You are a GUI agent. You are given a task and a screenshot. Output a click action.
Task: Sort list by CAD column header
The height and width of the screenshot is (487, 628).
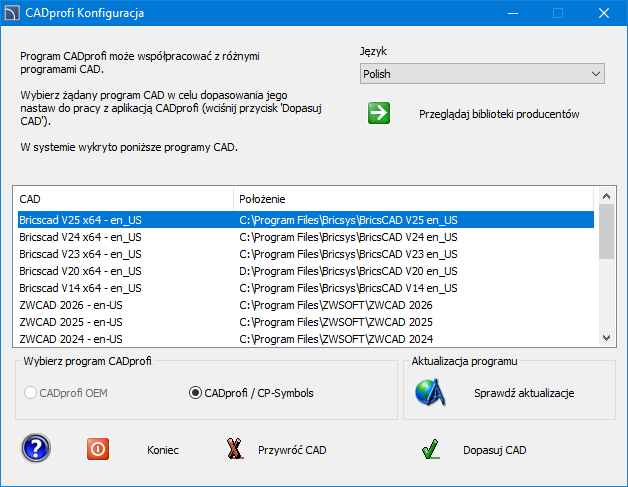pos(123,198)
